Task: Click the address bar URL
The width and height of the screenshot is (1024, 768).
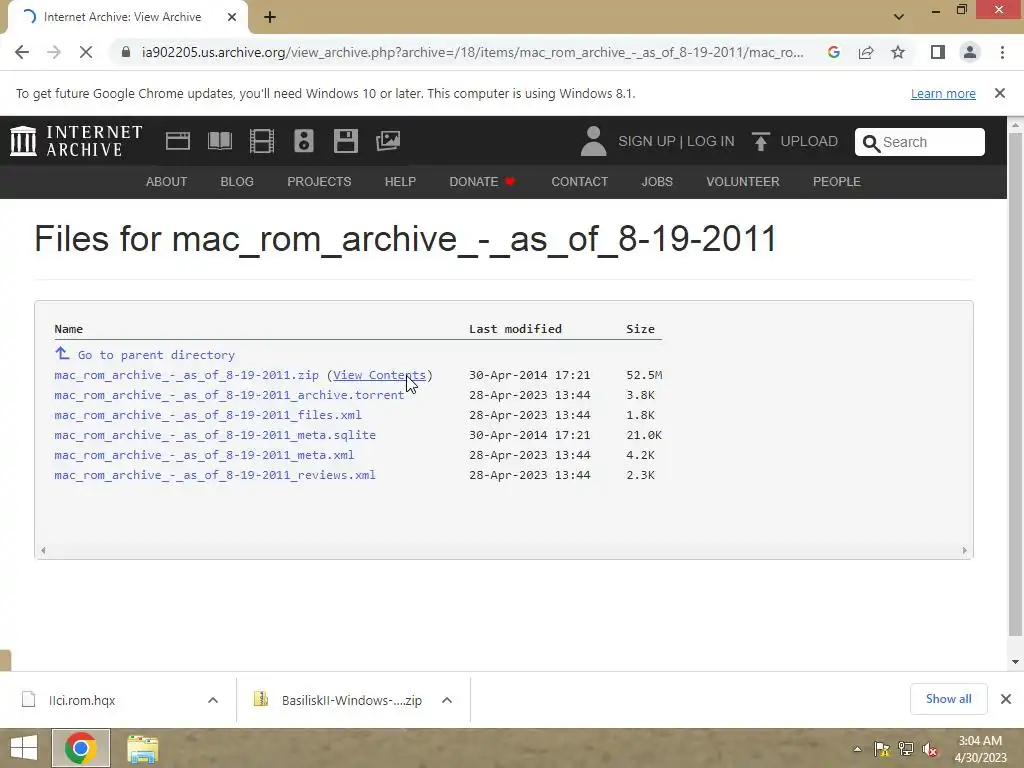Action: (x=472, y=52)
